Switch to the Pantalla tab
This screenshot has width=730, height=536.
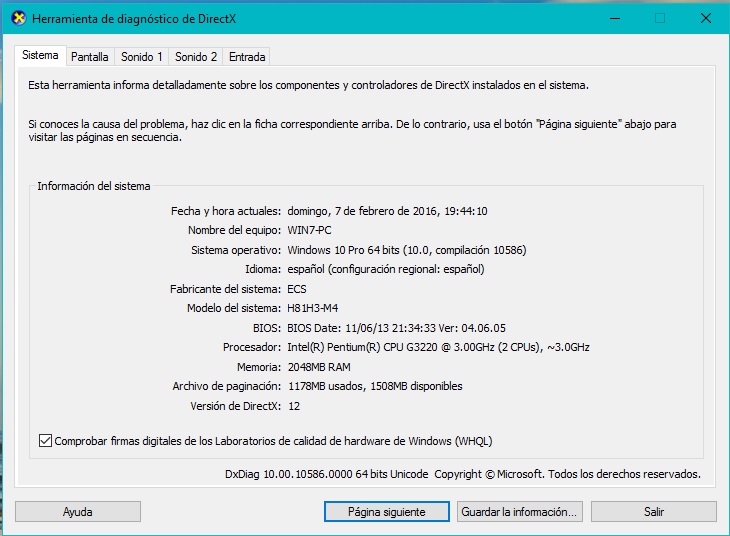tap(89, 57)
